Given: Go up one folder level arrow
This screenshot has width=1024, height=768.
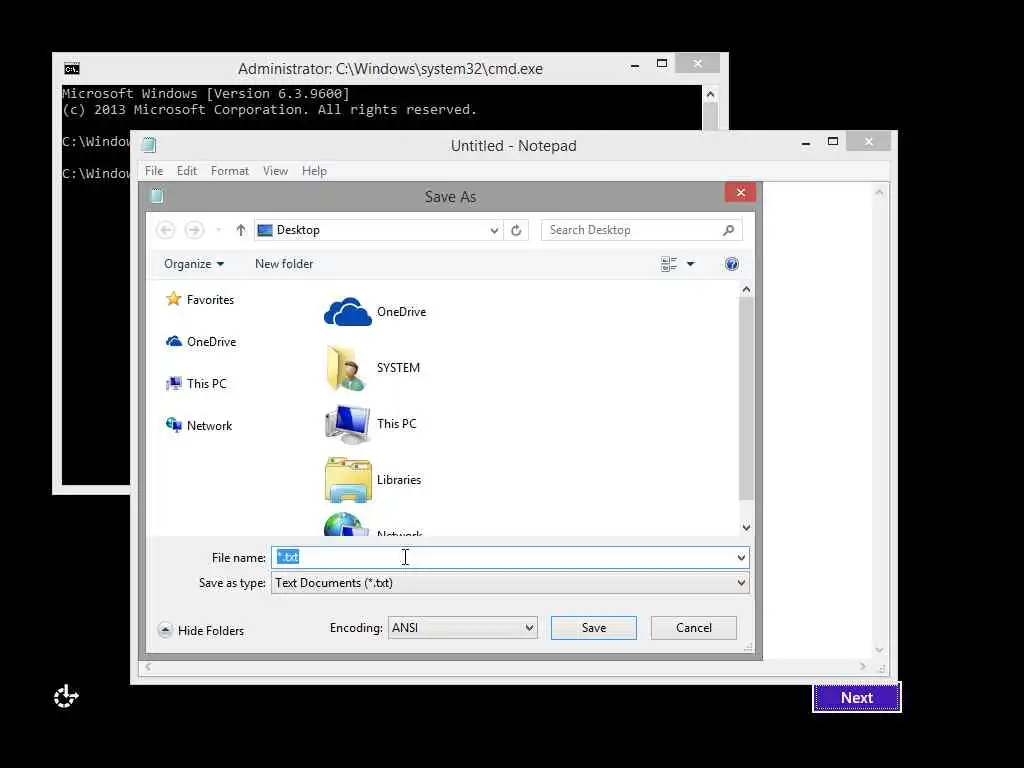Looking at the screenshot, I should (x=240, y=230).
